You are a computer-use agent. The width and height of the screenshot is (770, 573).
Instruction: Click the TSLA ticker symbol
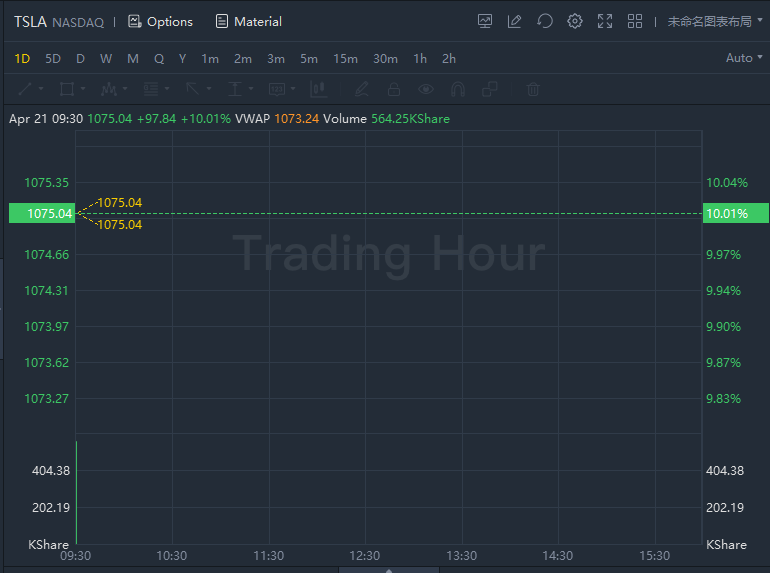tap(30, 22)
